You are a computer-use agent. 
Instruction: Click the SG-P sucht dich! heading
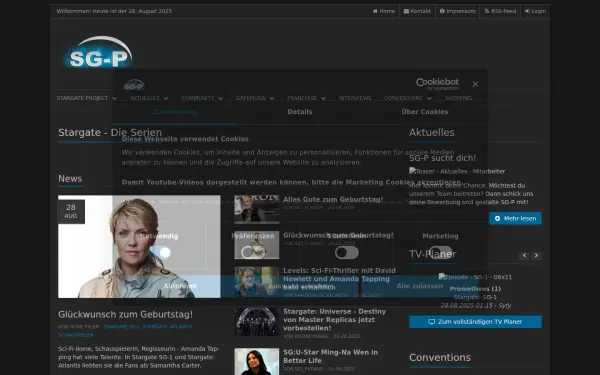pos(442,158)
